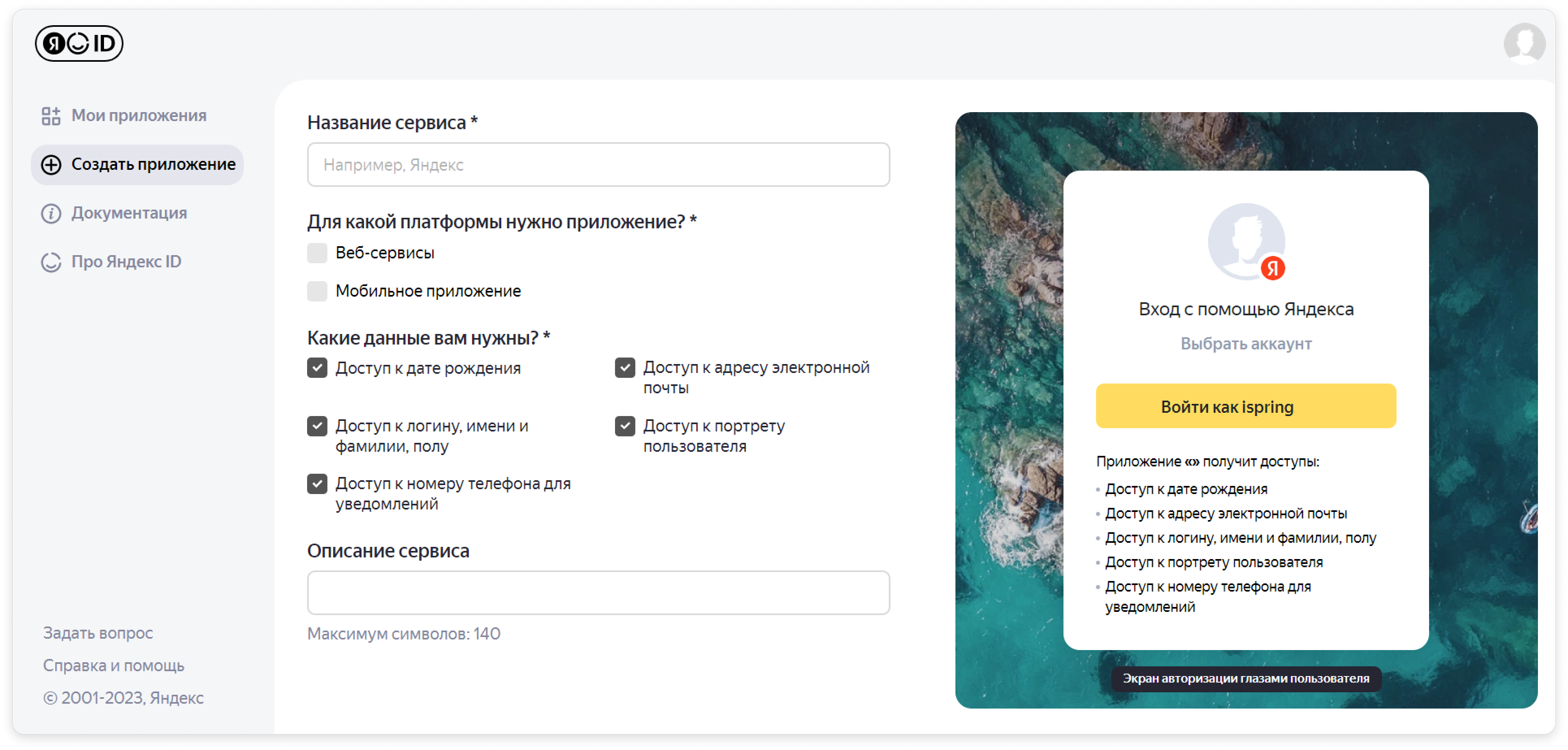The width and height of the screenshot is (1568, 750).
Task: Click preview item Доступ к адресу электронной почты
Action: point(1225,514)
